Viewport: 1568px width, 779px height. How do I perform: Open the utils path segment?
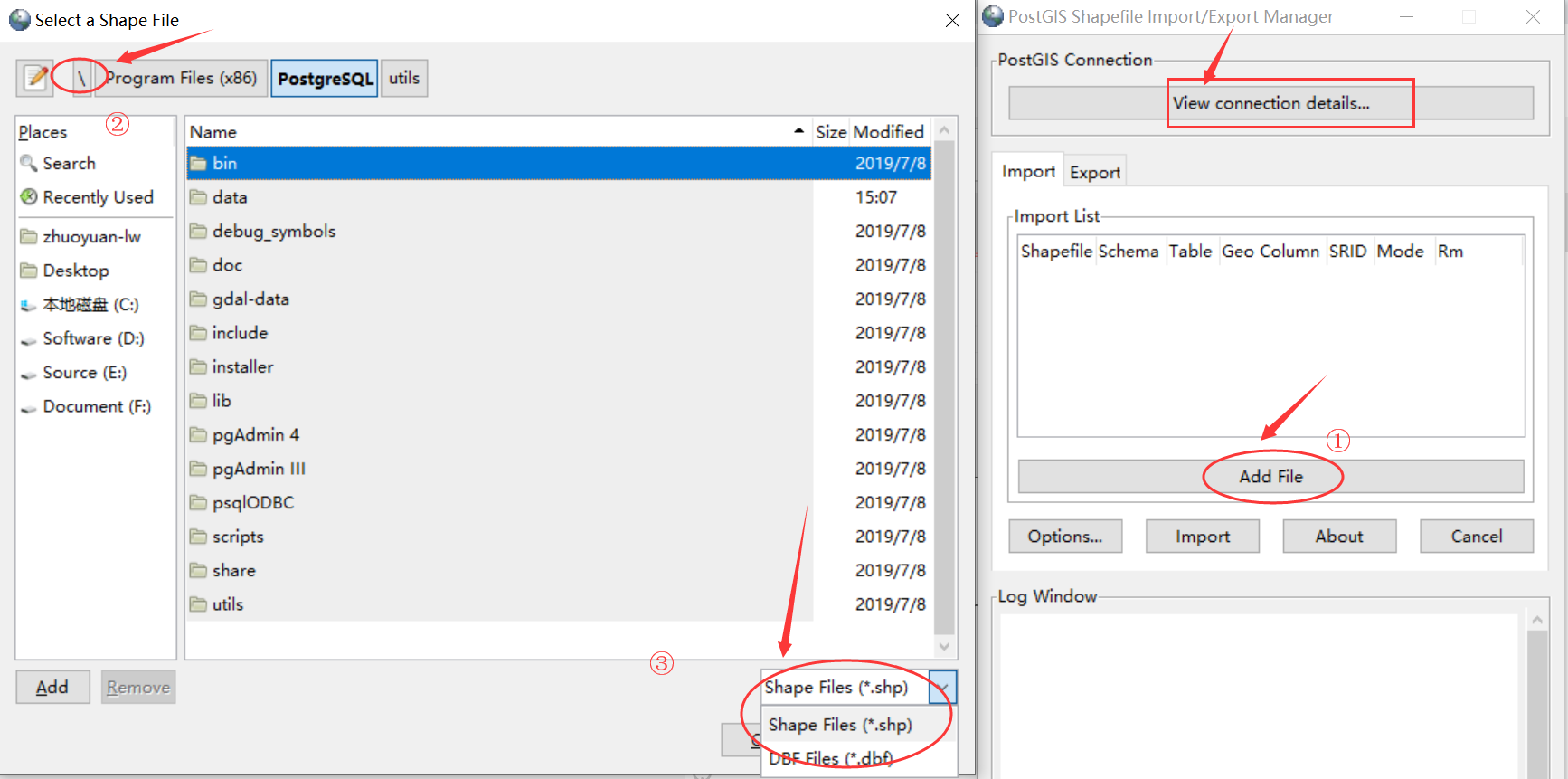tap(404, 78)
